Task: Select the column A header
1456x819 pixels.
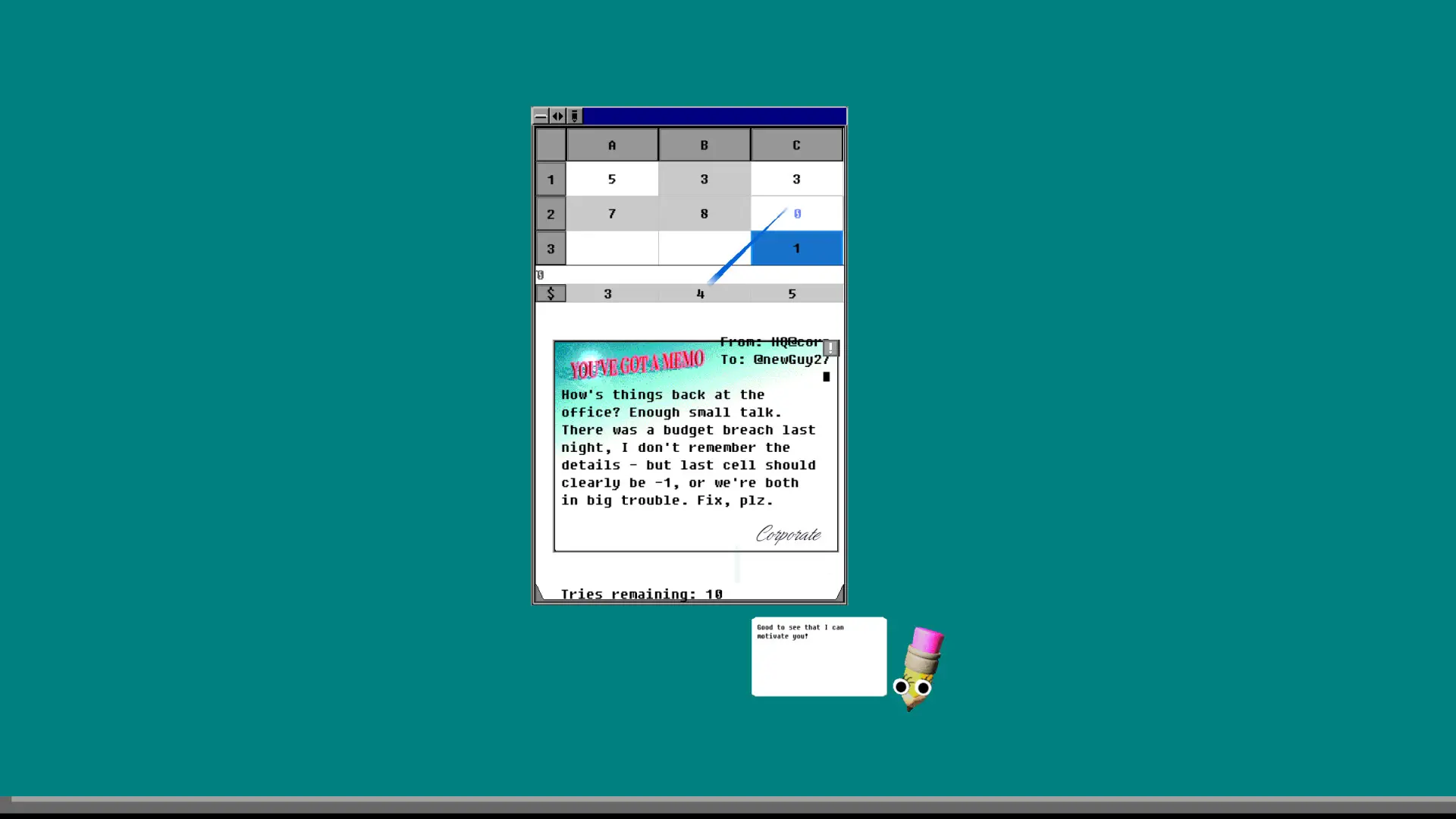Action: point(612,144)
